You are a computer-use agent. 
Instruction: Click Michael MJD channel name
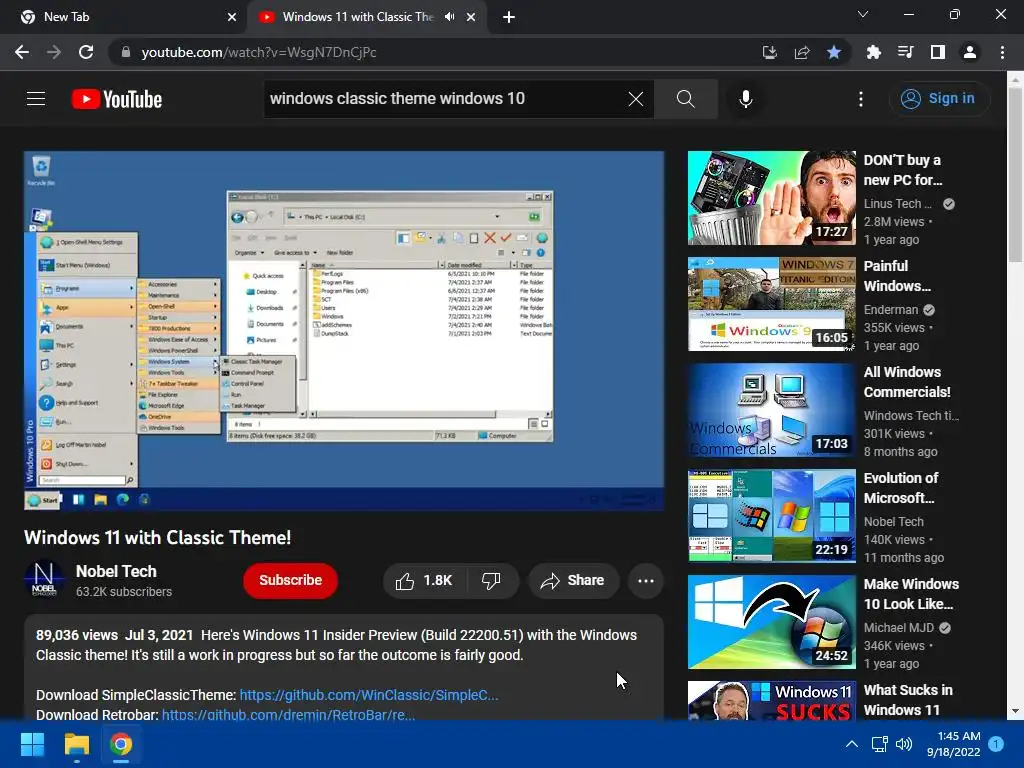pos(899,628)
